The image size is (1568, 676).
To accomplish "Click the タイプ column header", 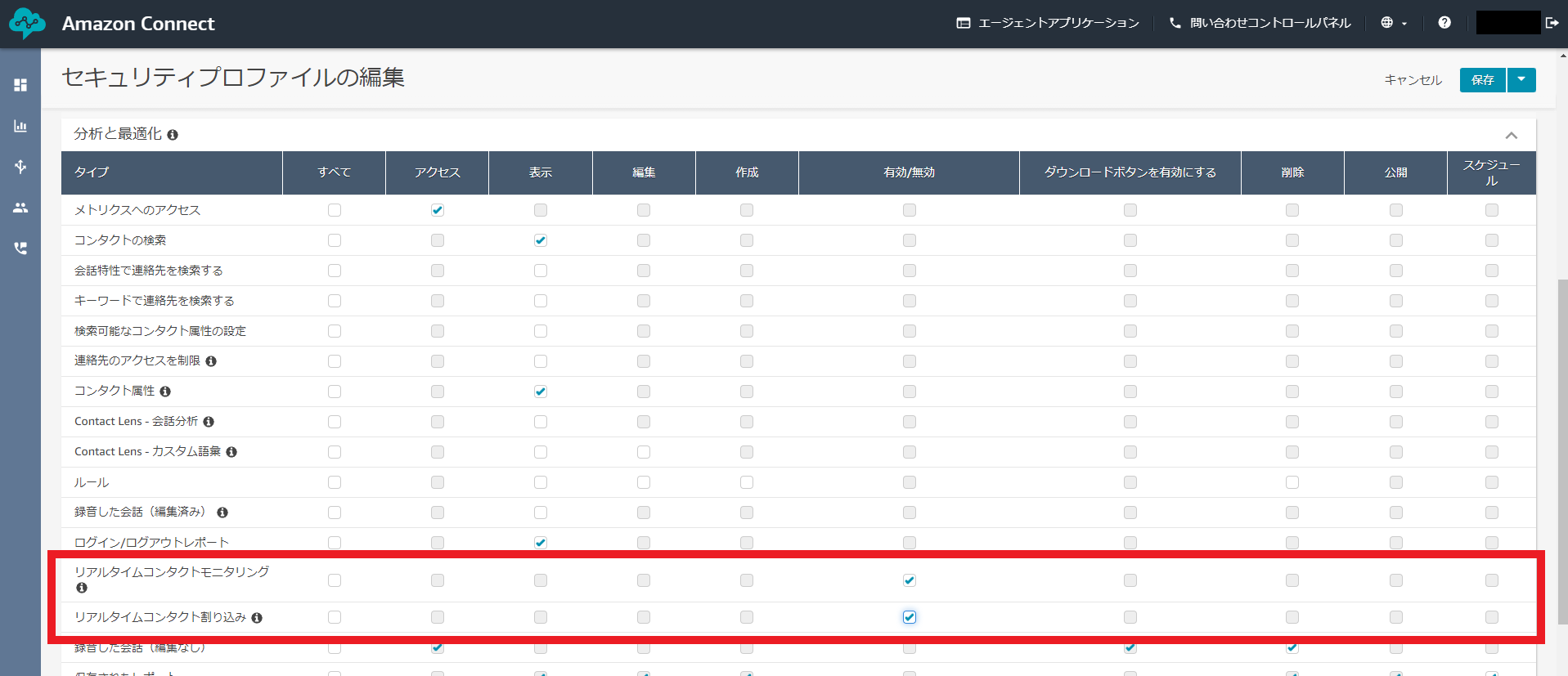I will (x=172, y=172).
